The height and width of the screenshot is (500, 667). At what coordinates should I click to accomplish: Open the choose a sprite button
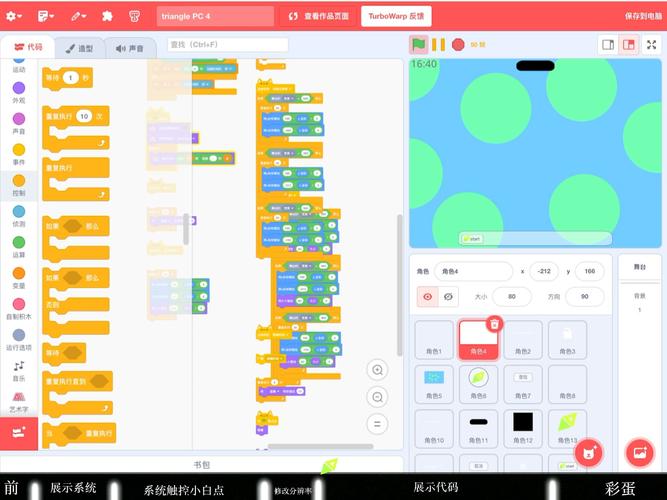pyautogui.click(x=588, y=453)
